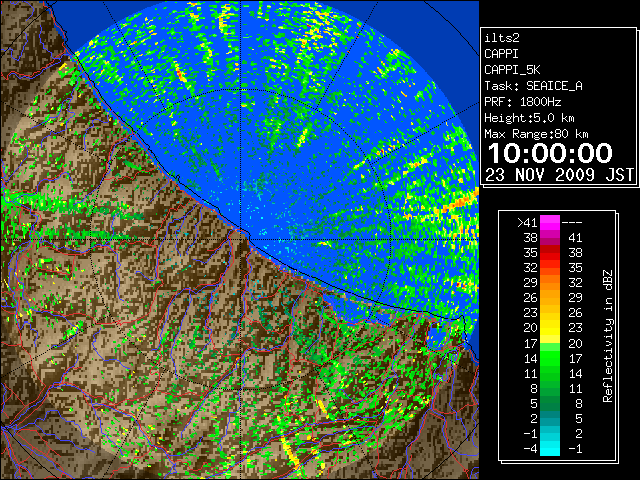Click the "Task: SEAICE_A" line
The height and width of the screenshot is (480, 640).
click(x=533, y=86)
